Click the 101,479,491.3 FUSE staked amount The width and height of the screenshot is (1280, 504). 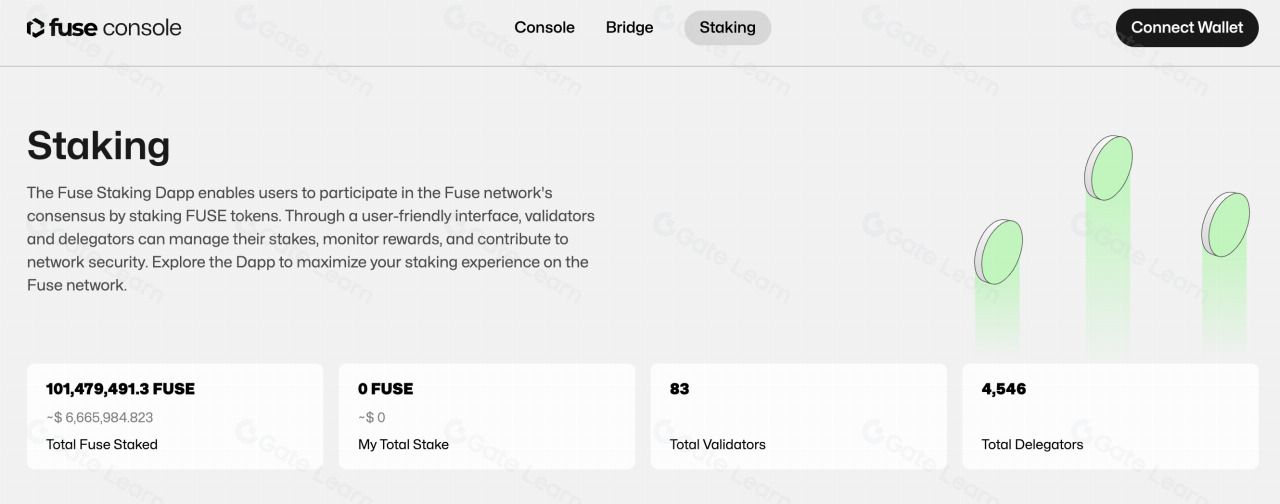[120, 389]
